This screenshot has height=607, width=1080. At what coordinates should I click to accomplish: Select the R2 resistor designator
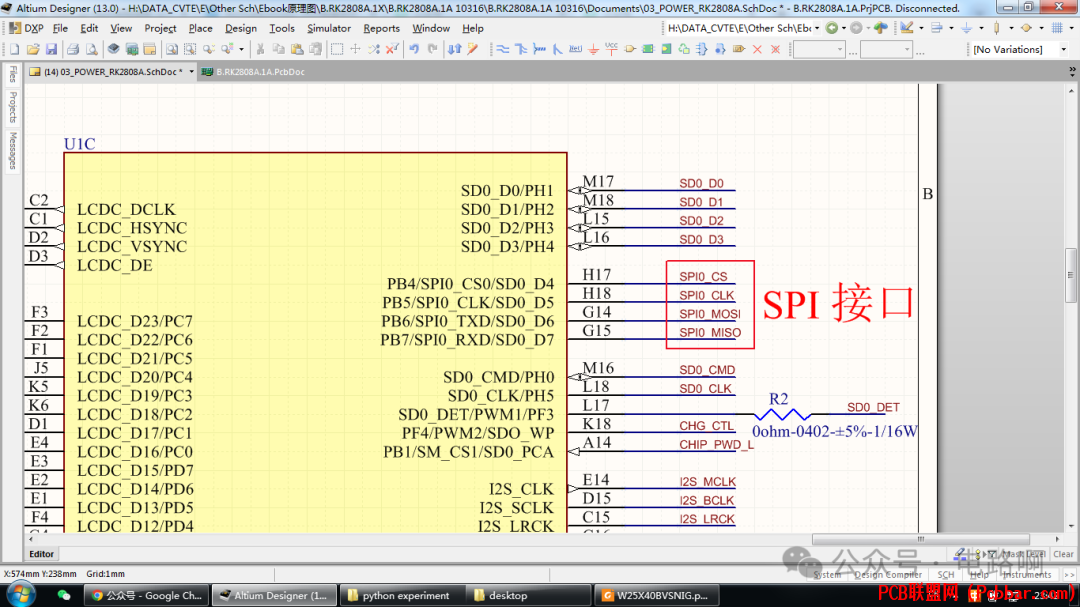point(778,399)
